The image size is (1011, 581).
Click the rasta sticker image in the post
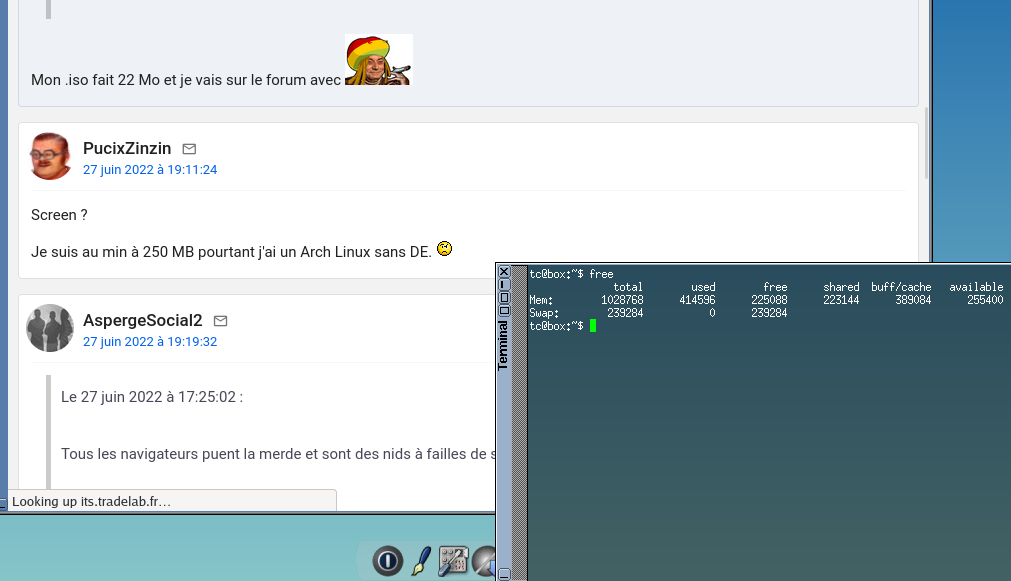[x=378, y=59]
